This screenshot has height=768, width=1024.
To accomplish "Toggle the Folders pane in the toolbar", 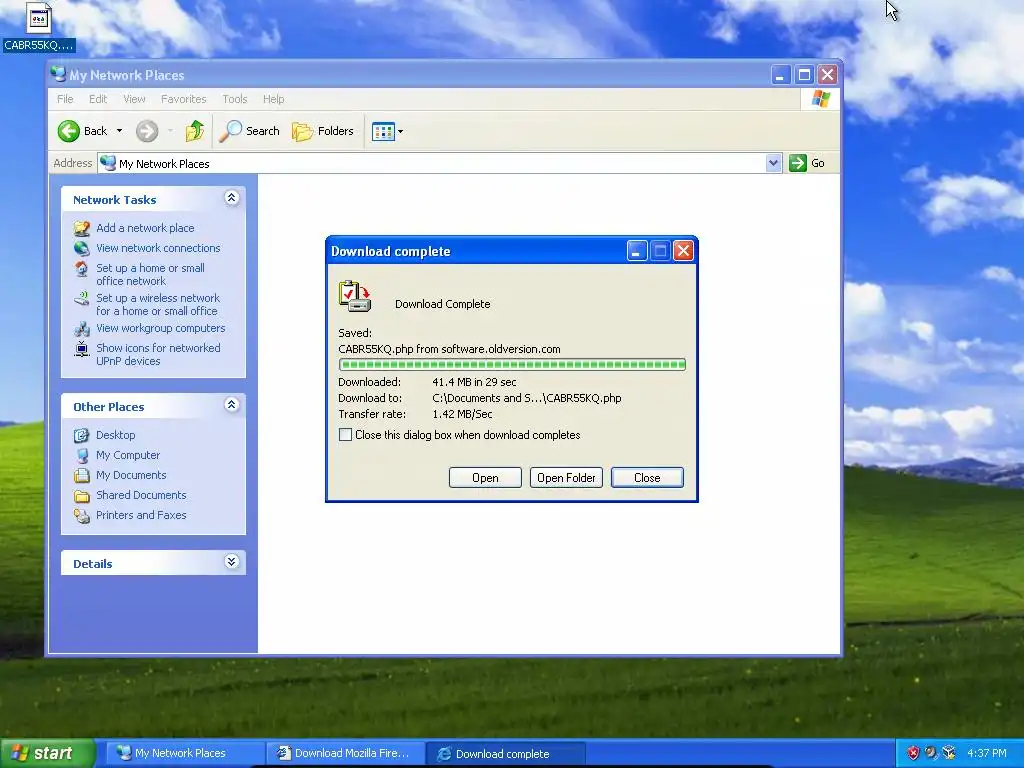I will [x=323, y=131].
